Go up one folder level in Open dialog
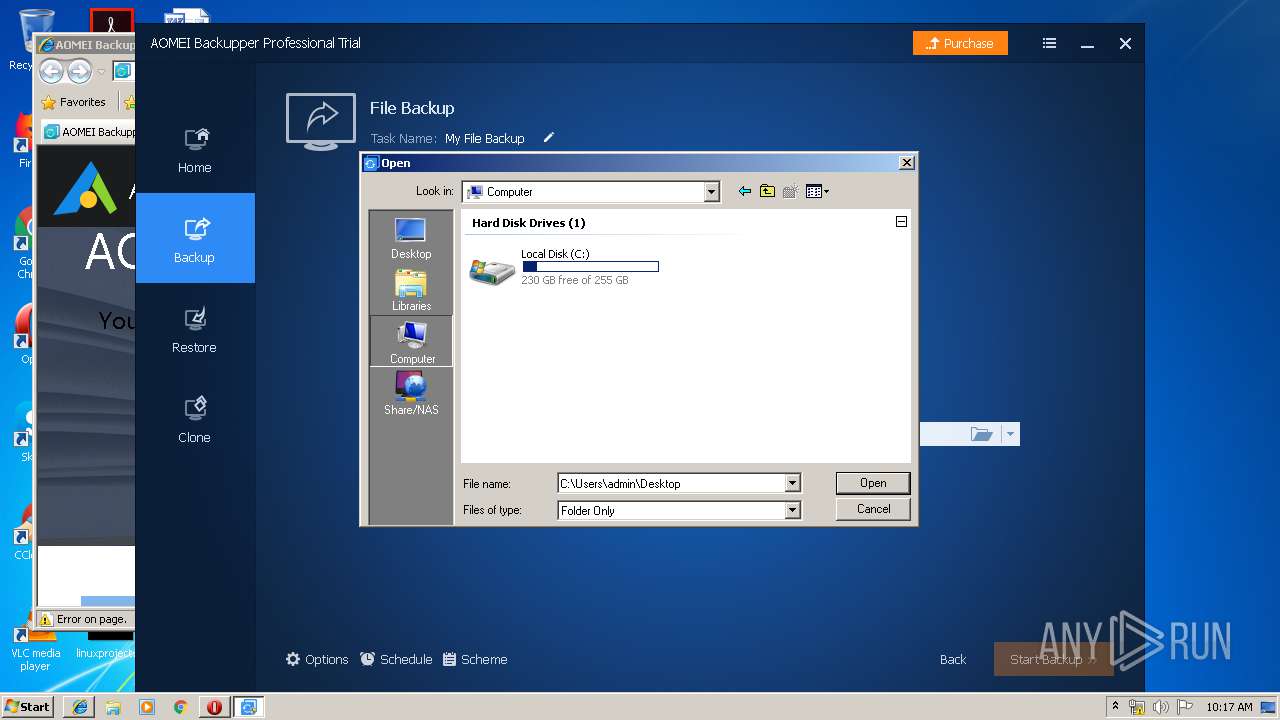This screenshot has width=1280, height=720. [x=767, y=191]
